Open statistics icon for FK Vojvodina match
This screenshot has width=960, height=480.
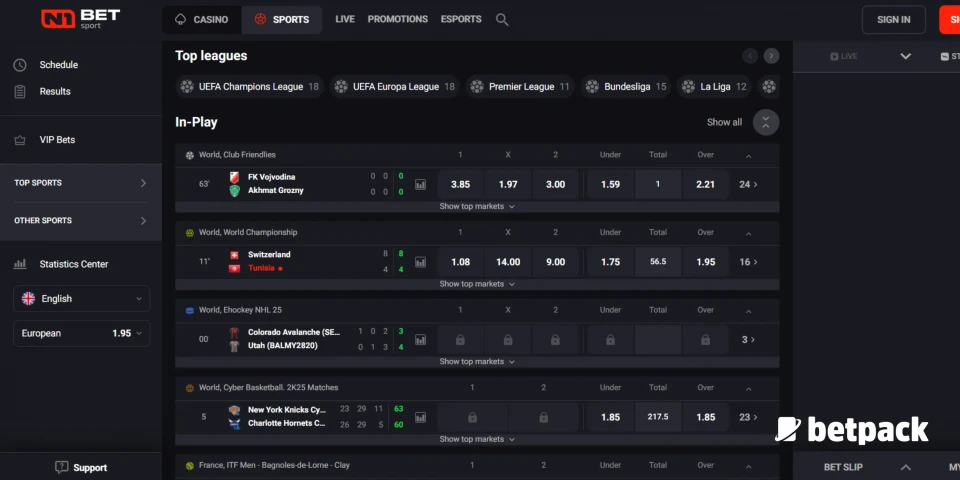[x=421, y=184]
